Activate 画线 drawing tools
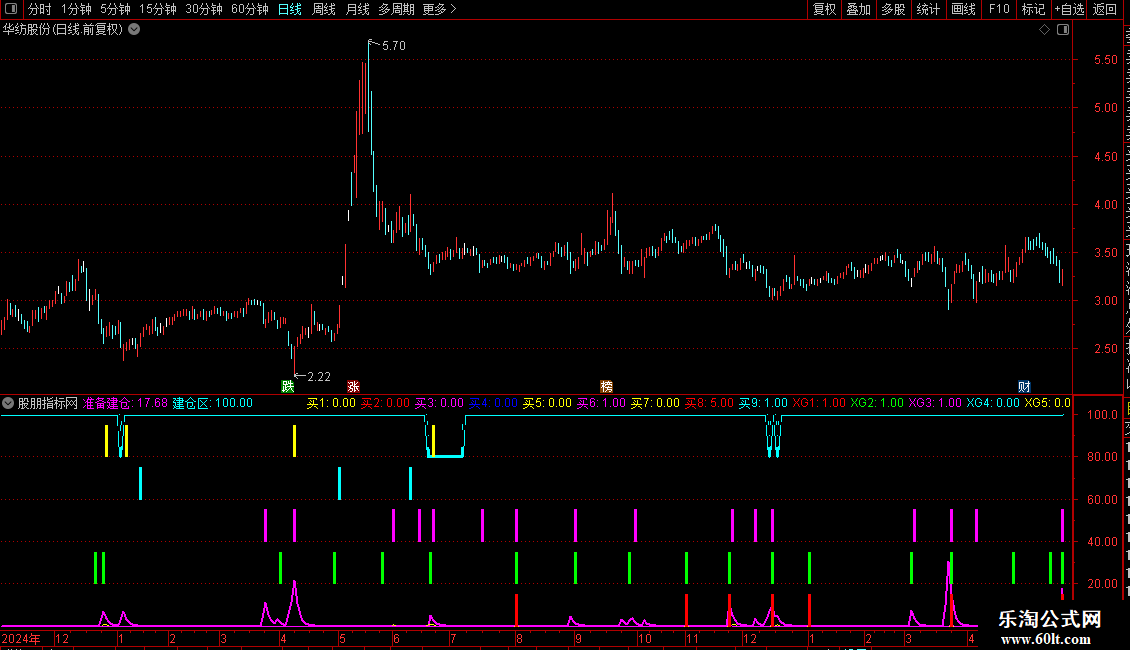Image resolution: width=1130 pixels, height=650 pixels. coord(963,9)
